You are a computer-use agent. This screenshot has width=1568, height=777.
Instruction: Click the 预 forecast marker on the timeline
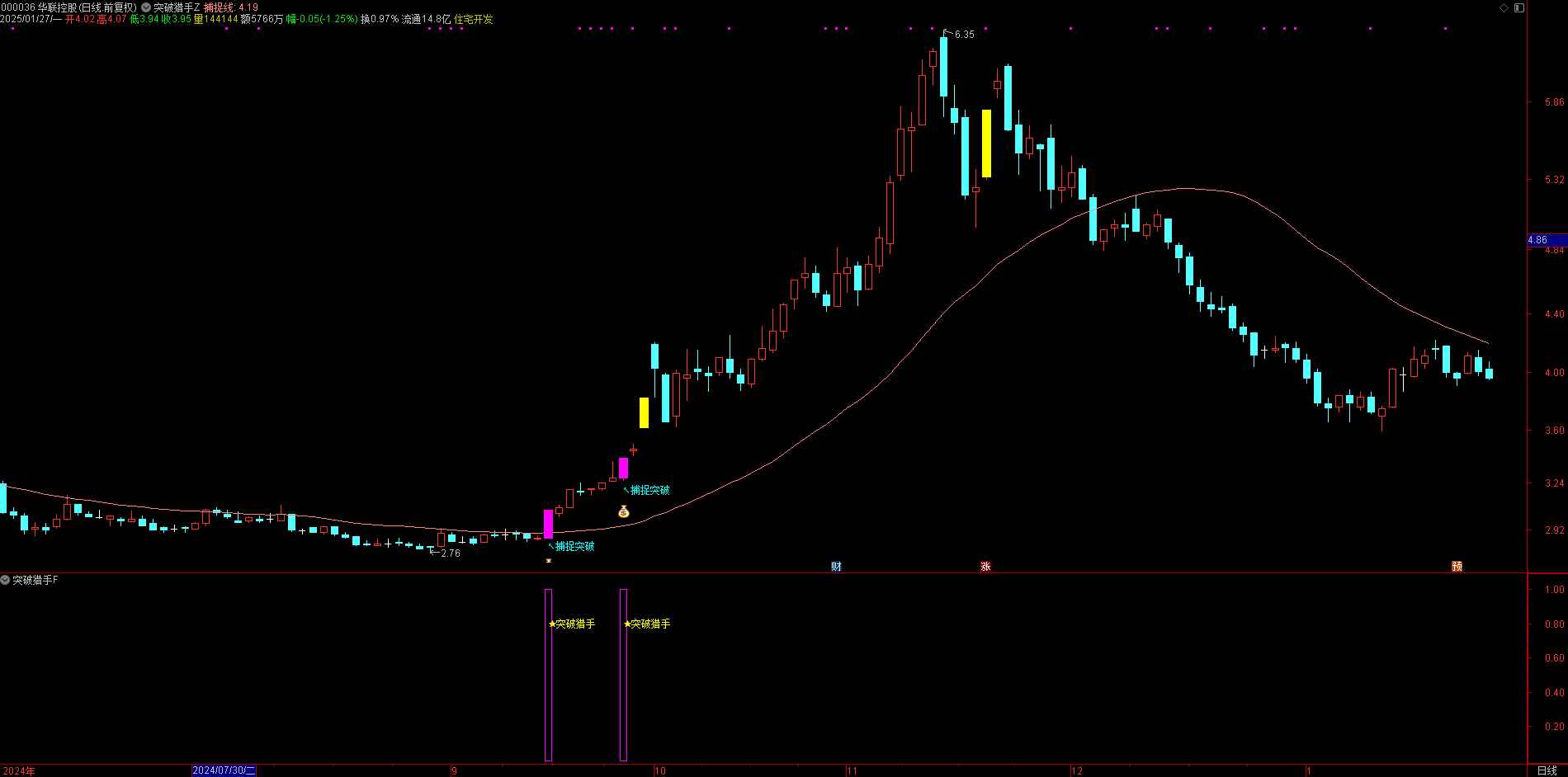click(x=1457, y=566)
